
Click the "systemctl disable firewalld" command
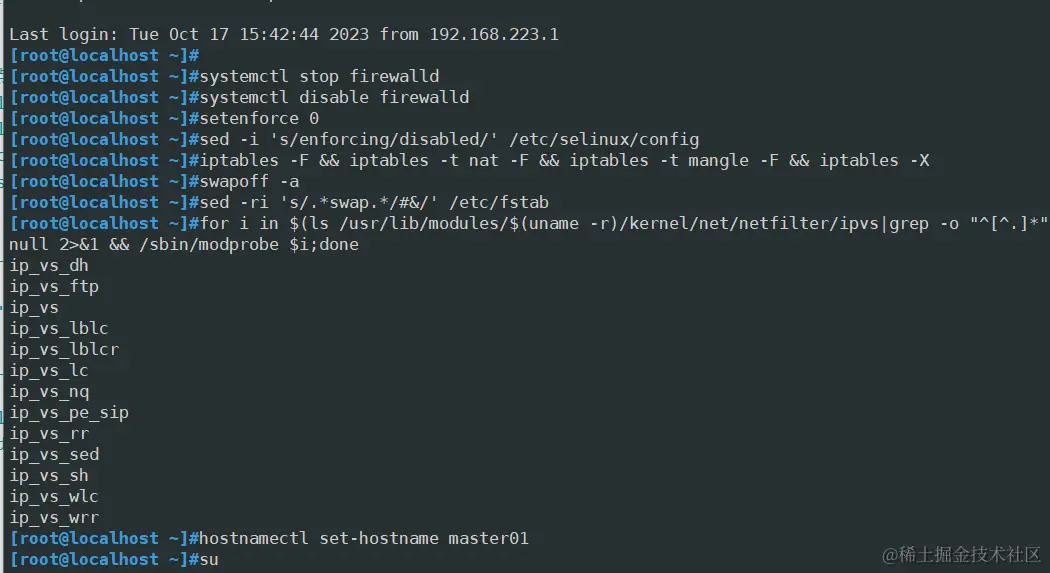(x=334, y=97)
